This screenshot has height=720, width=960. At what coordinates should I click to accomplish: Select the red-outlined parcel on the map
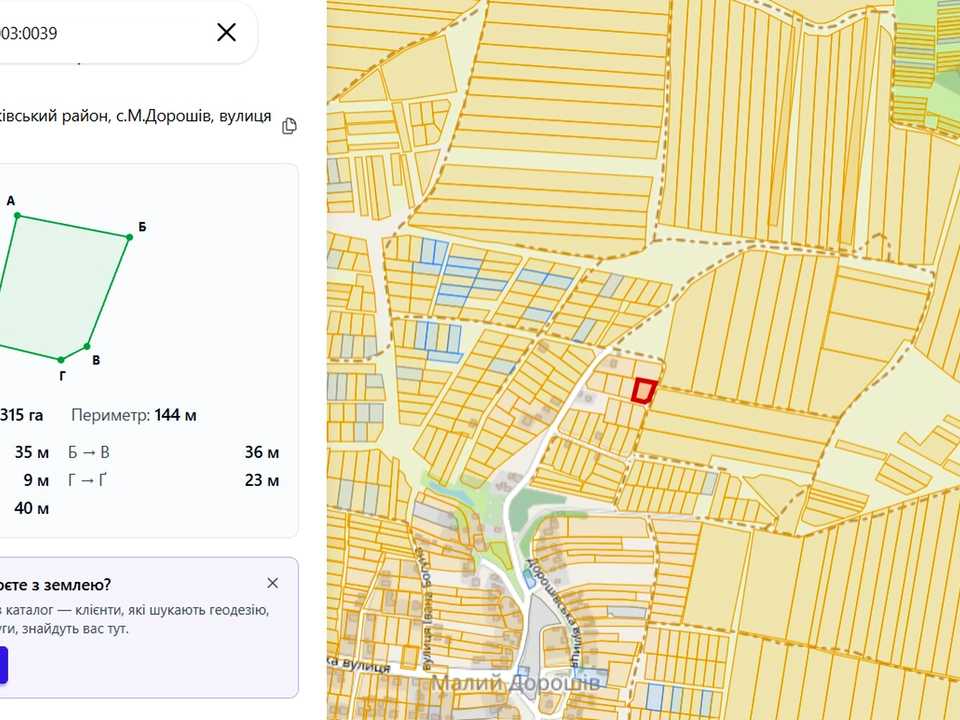coord(643,391)
